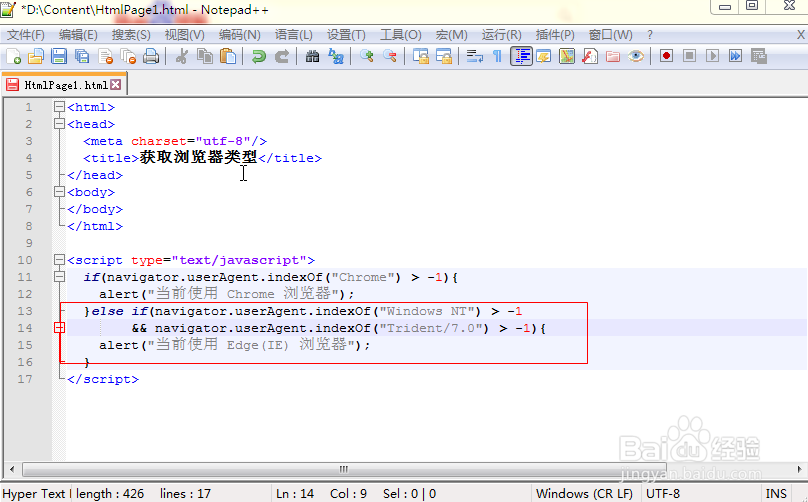The image size is (808, 502).
Task: Close all documents toolbar icon
Action: 128,56
